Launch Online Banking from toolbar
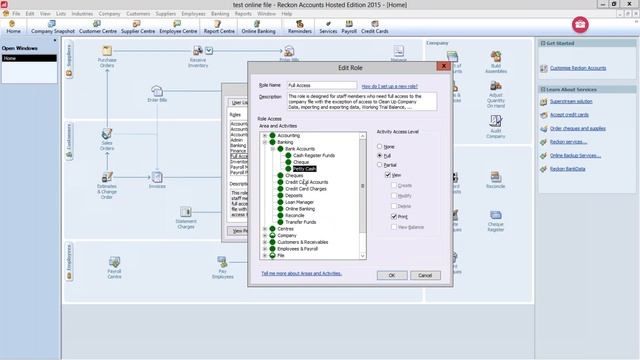This screenshot has height=360, width=640. pyautogui.click(x=258, y=27)
